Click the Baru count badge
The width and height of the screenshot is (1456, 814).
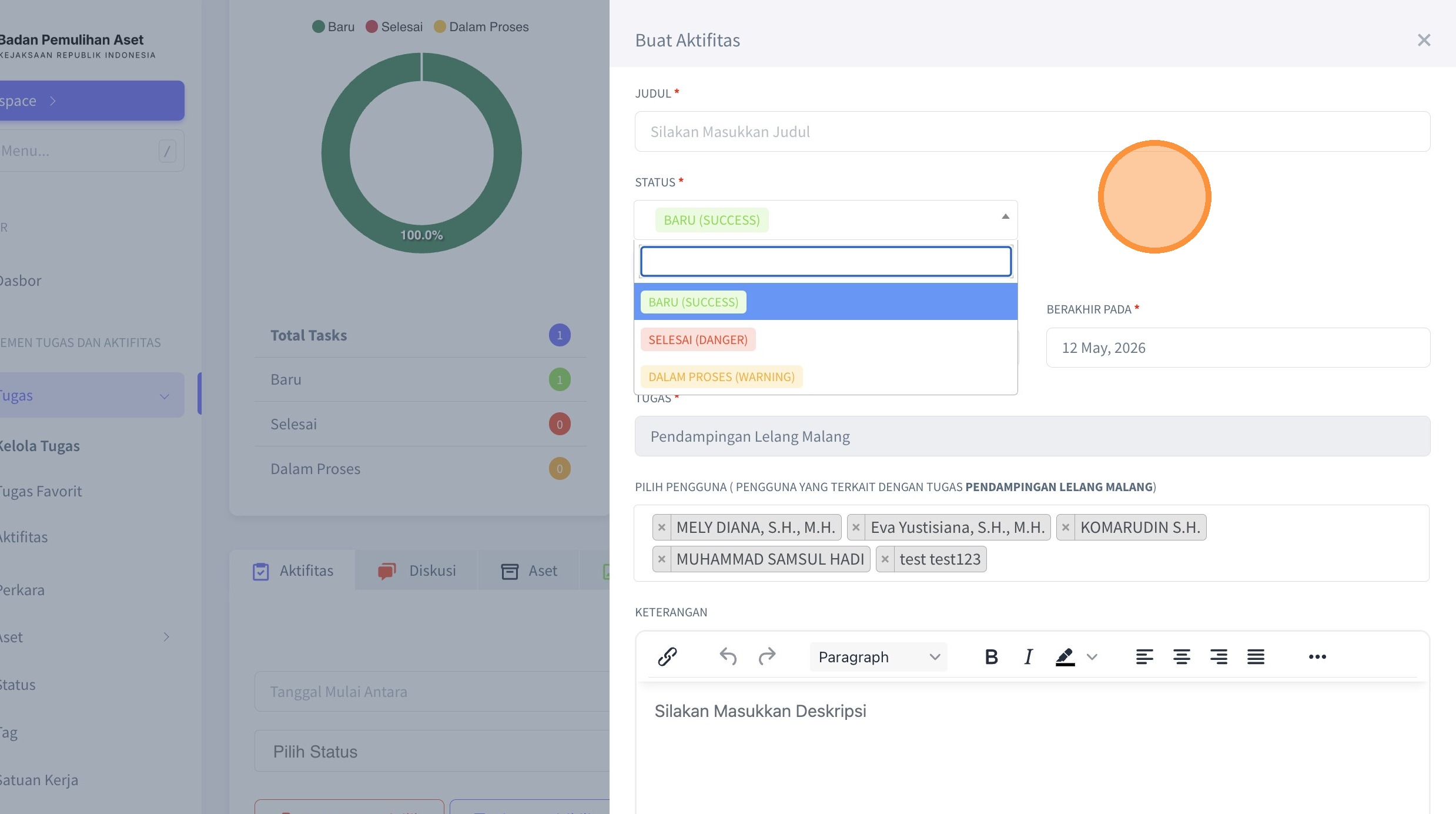[x=560, y=380]
